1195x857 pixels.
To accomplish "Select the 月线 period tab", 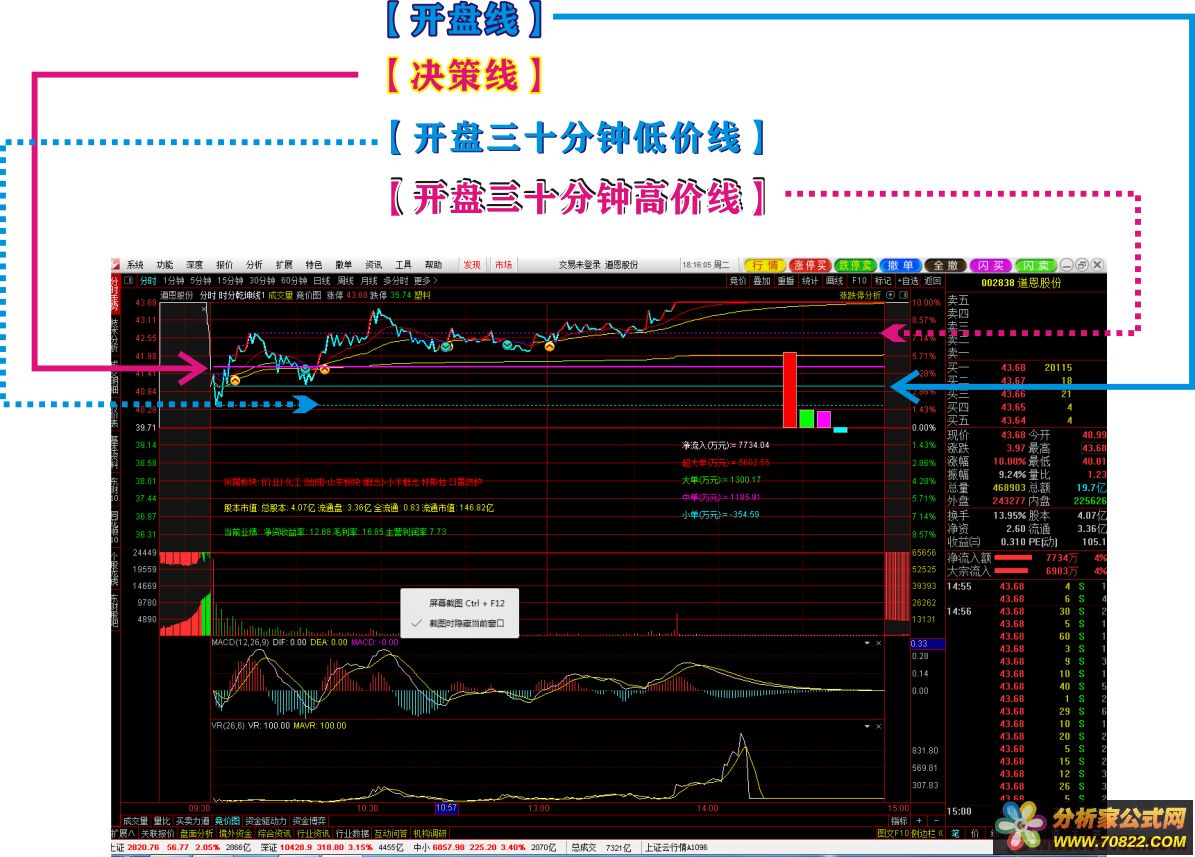I will [x=369, y=281].
